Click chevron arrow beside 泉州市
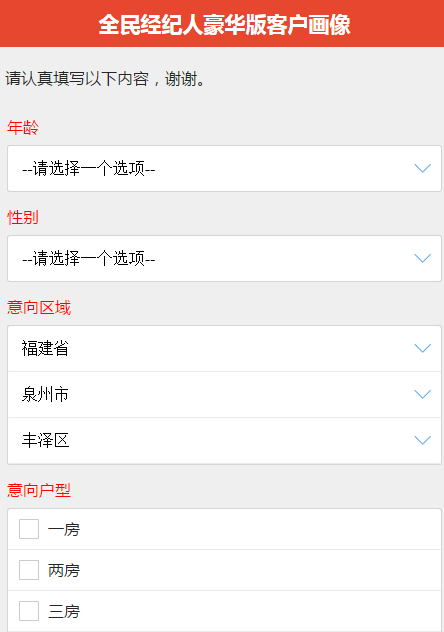Viewport: 444px width, 632px height. 423,394
